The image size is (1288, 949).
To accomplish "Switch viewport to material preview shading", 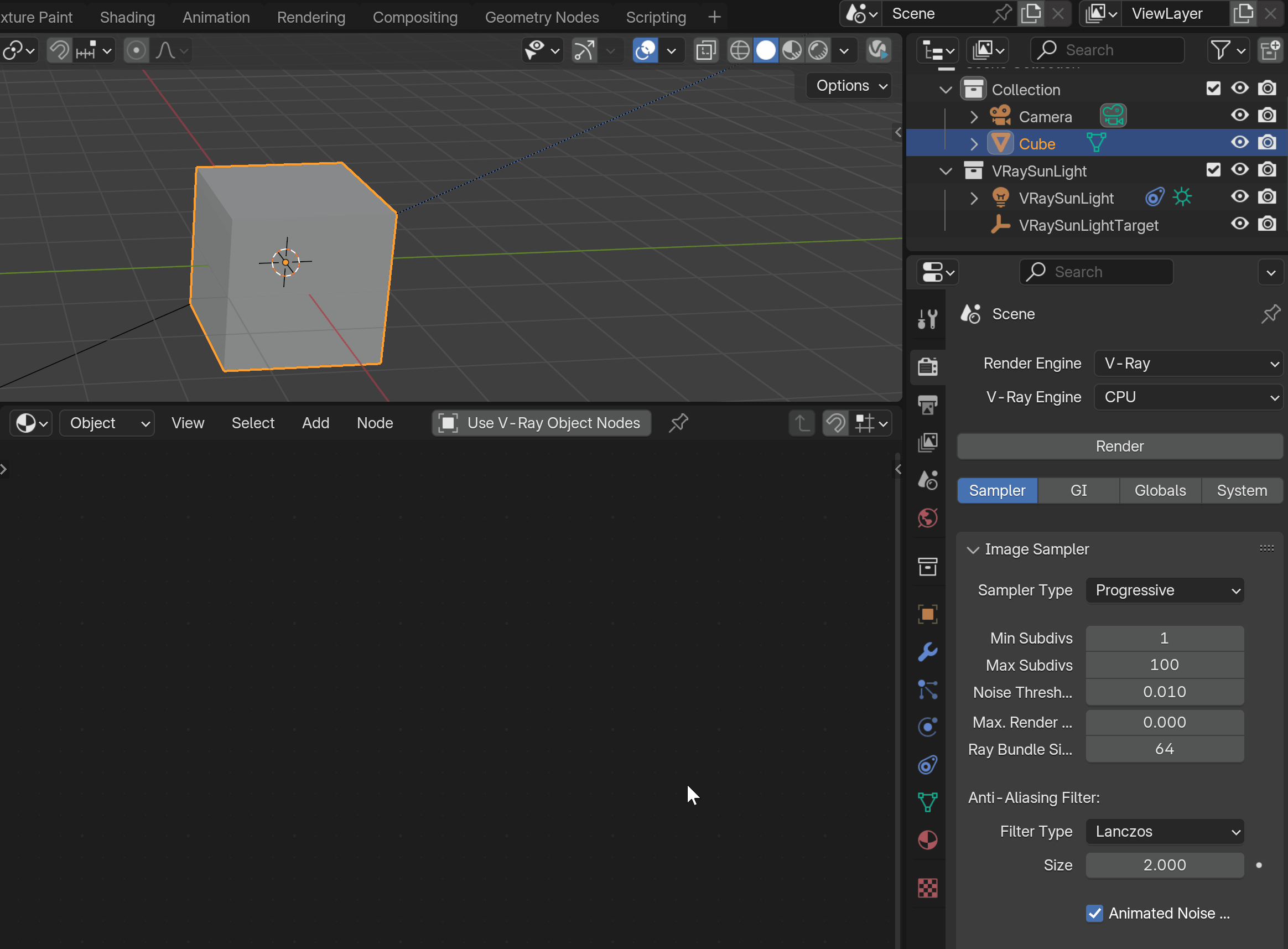I will point(792,50).
